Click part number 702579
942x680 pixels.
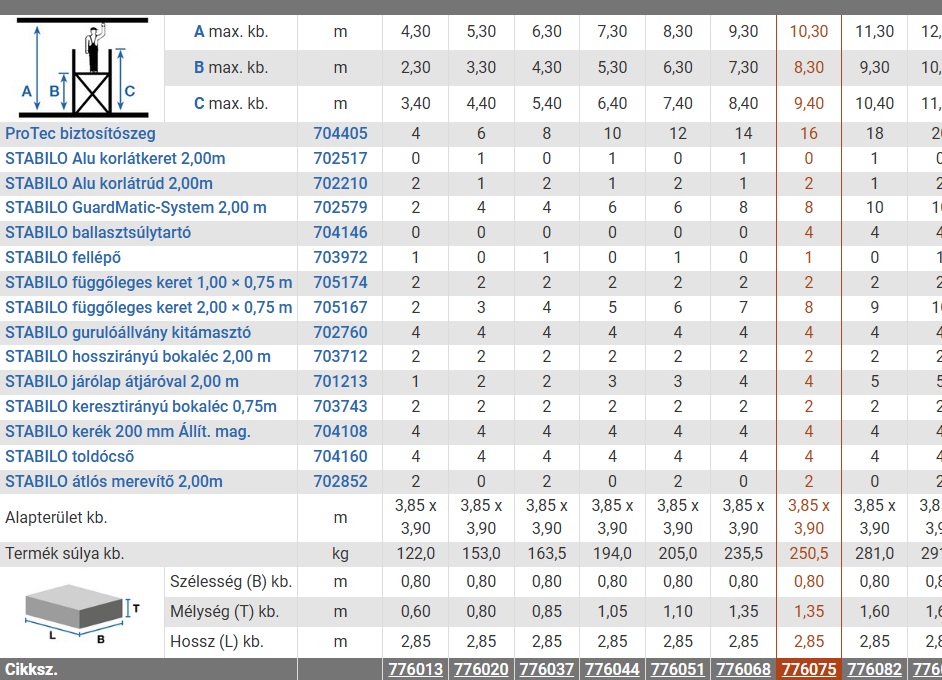click(x=340, y=208)
